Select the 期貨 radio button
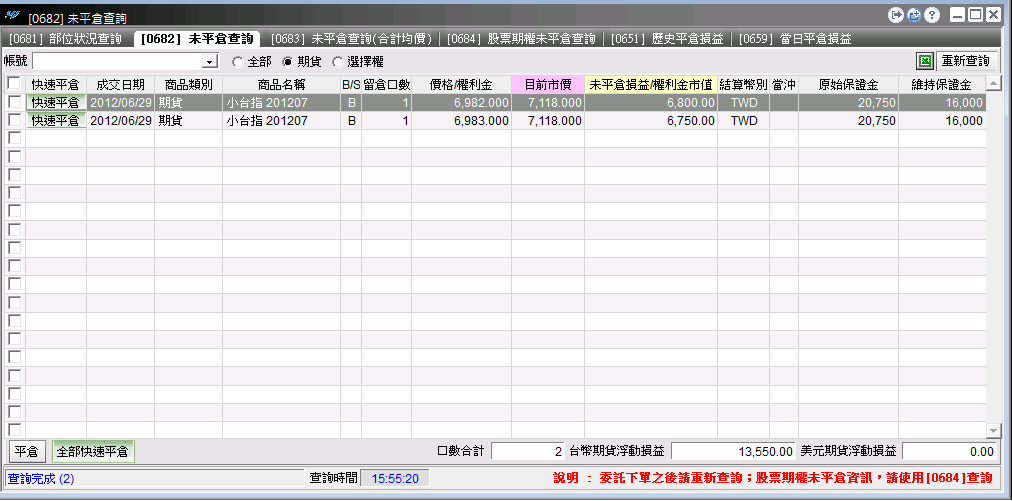The height and width of the screenshot is (501, 1012). tap(288, 62)
